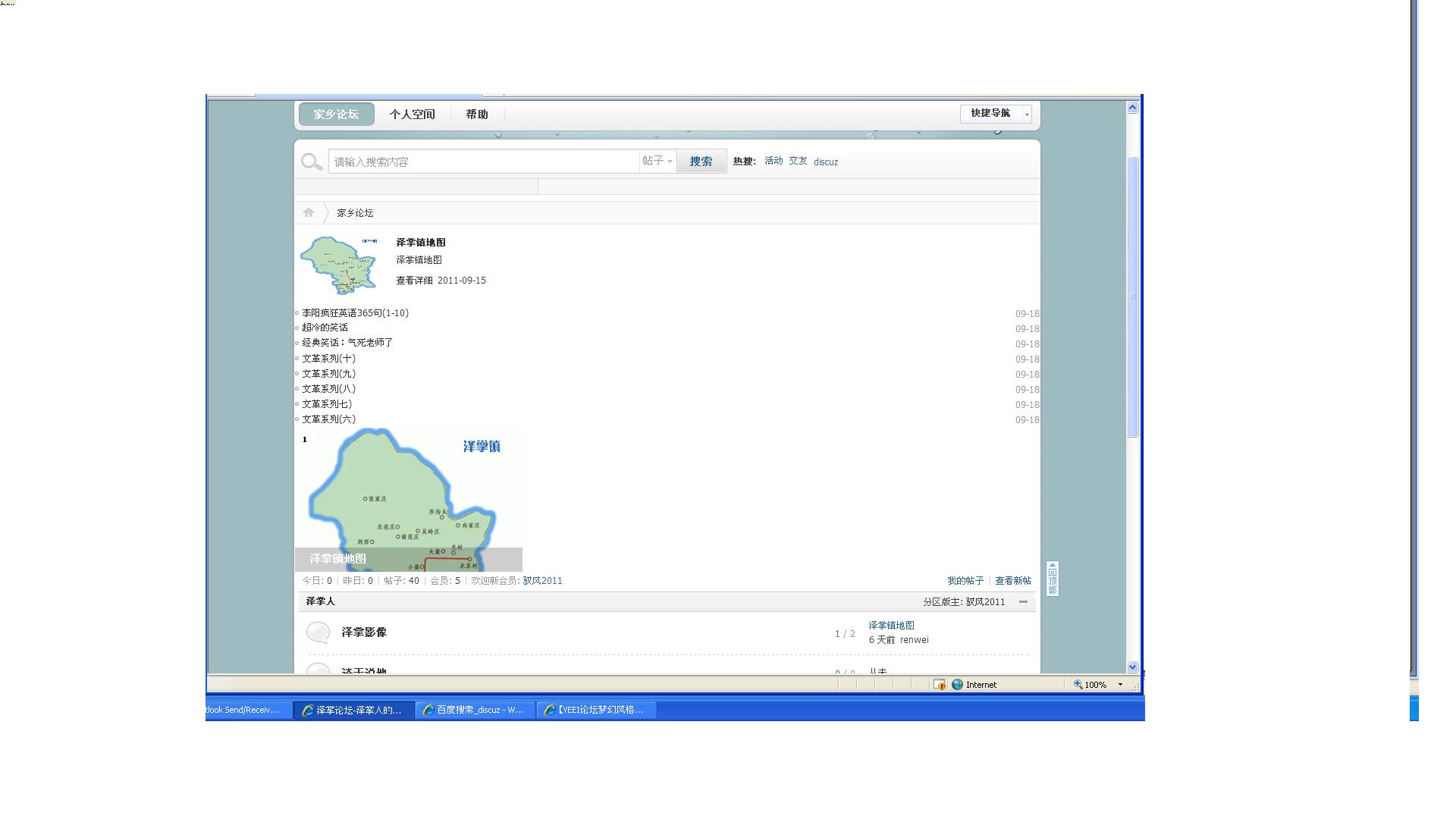Viewport: 1456px width, 819px height.
Task: Switch to YEEI论坛梦幻风格 taskbar window
Action: click(x=597, y=710)
